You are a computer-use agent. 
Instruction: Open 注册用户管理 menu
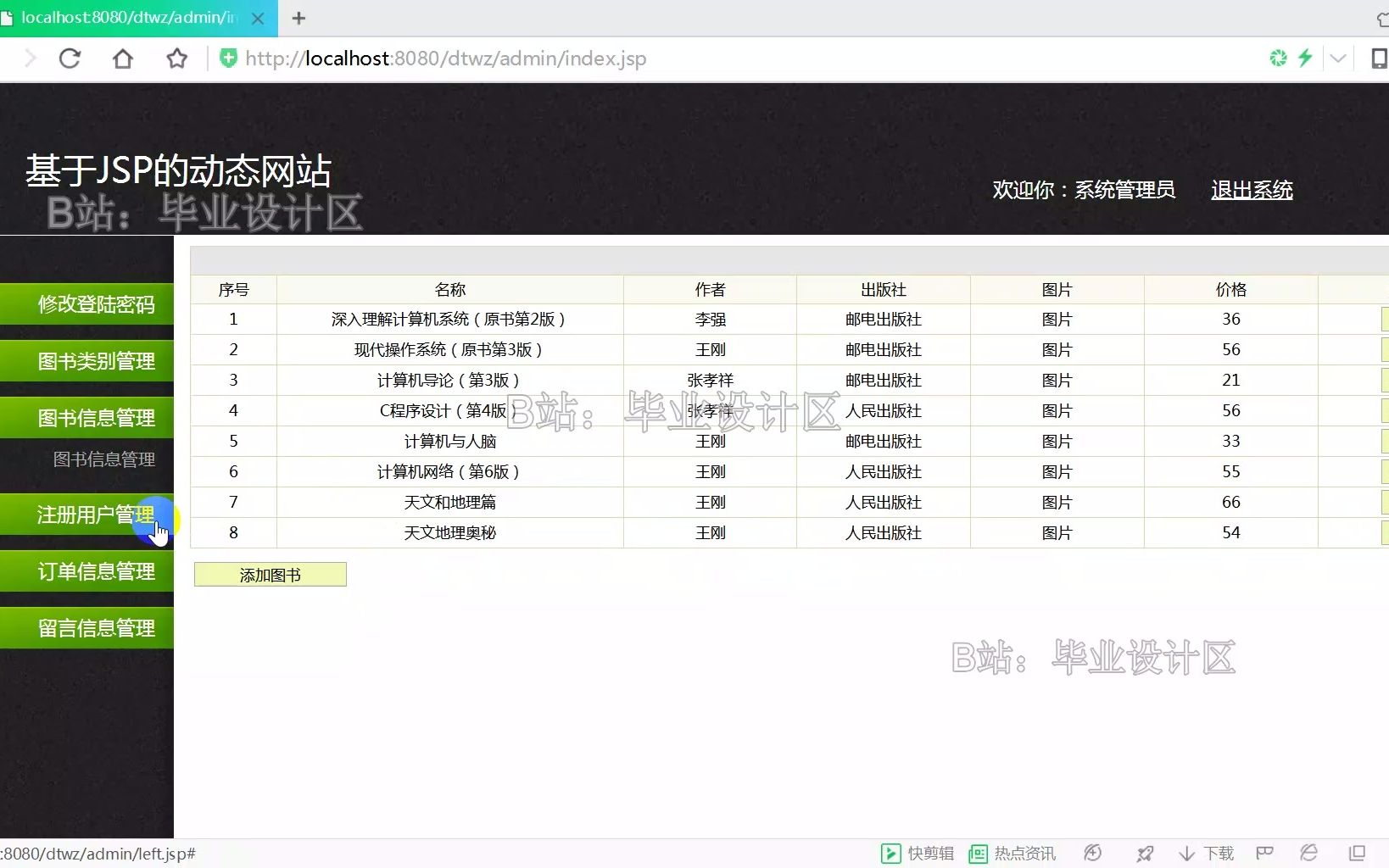(86, 515)
